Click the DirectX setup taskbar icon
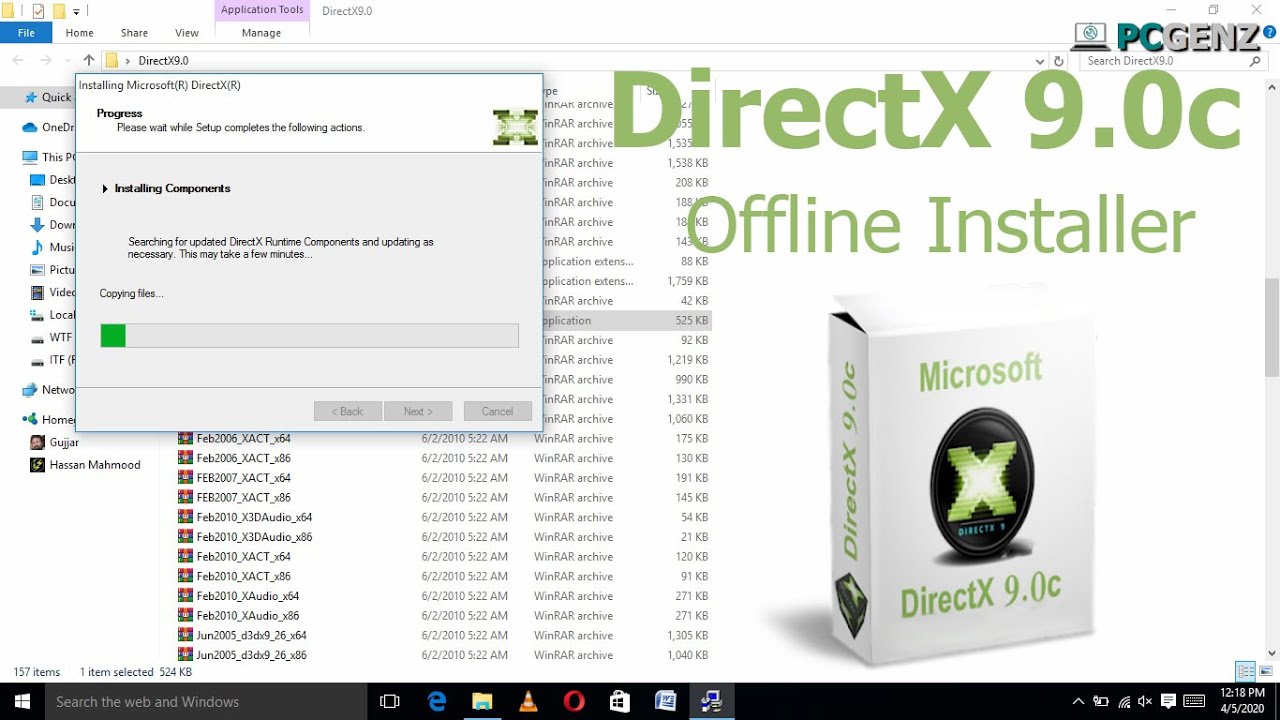The height and width of the screenshot is (720, 1280). 711,702
